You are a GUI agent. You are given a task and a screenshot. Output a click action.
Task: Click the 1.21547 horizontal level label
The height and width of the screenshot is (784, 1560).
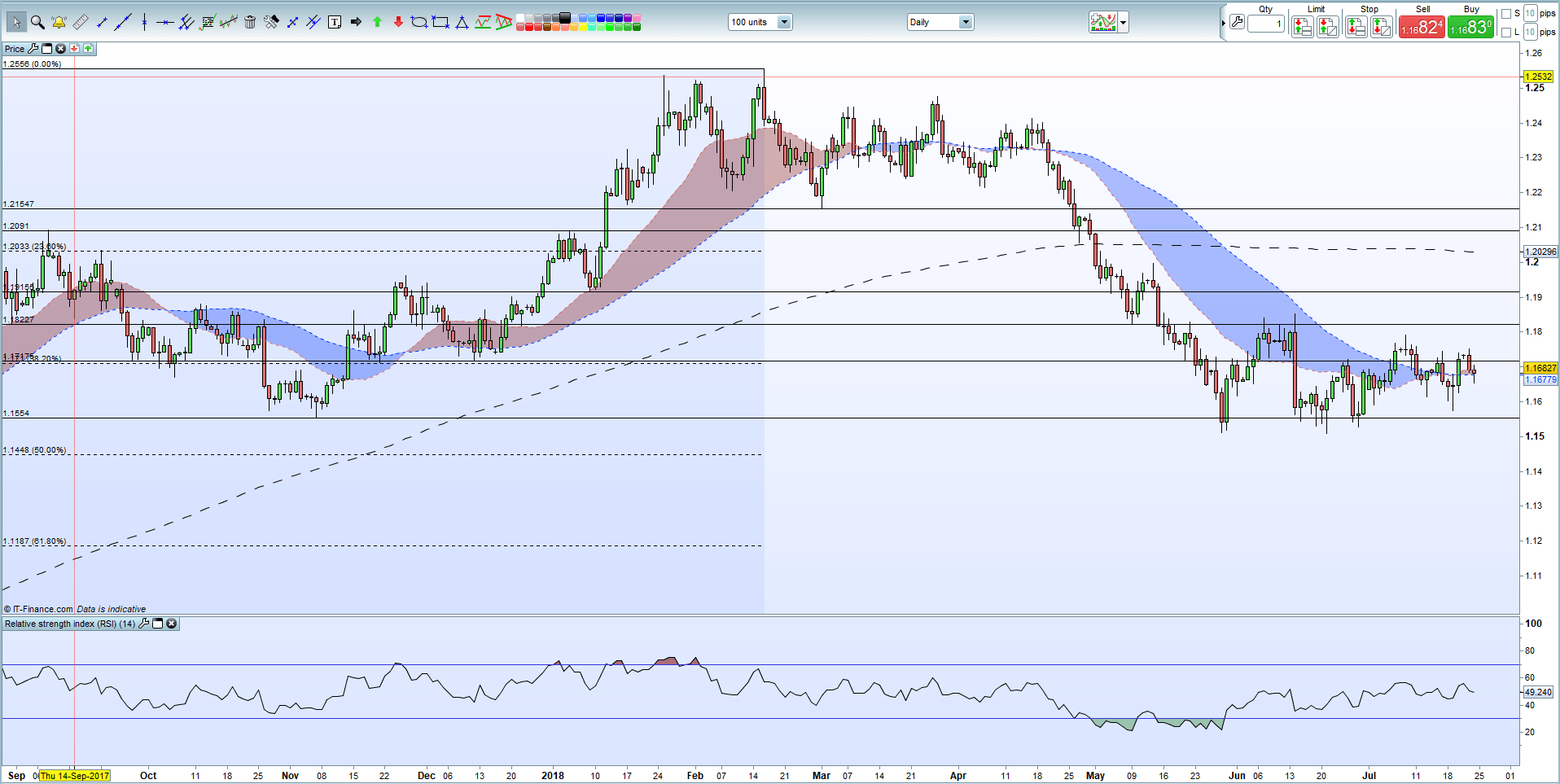click(19, 204)
